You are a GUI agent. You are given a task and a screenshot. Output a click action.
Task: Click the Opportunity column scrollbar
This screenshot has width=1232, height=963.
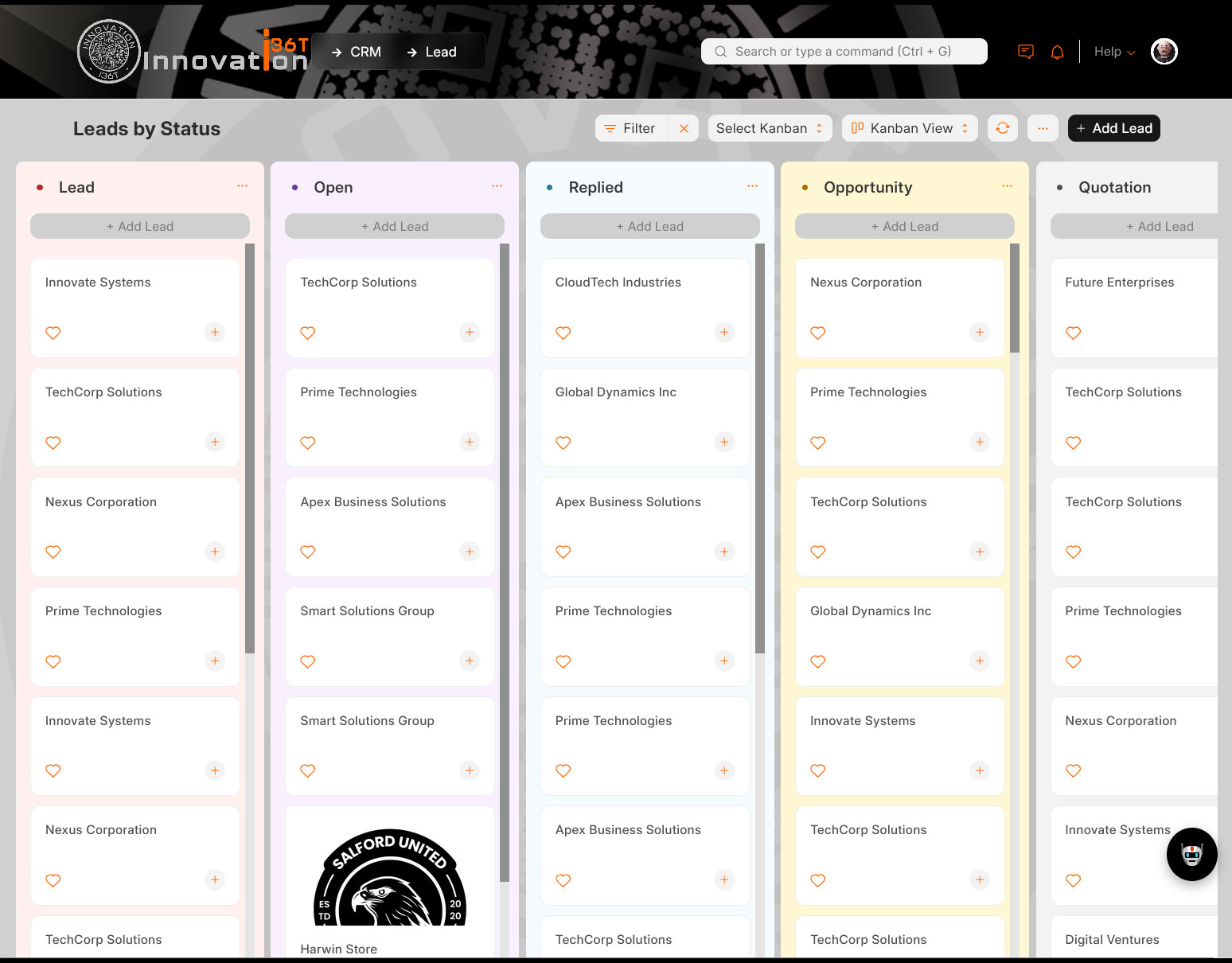1014,298
